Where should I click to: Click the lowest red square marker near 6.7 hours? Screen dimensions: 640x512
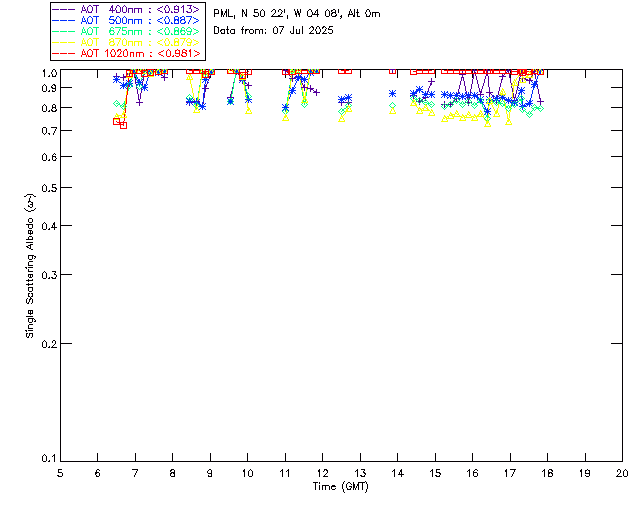tap(123, 125)
